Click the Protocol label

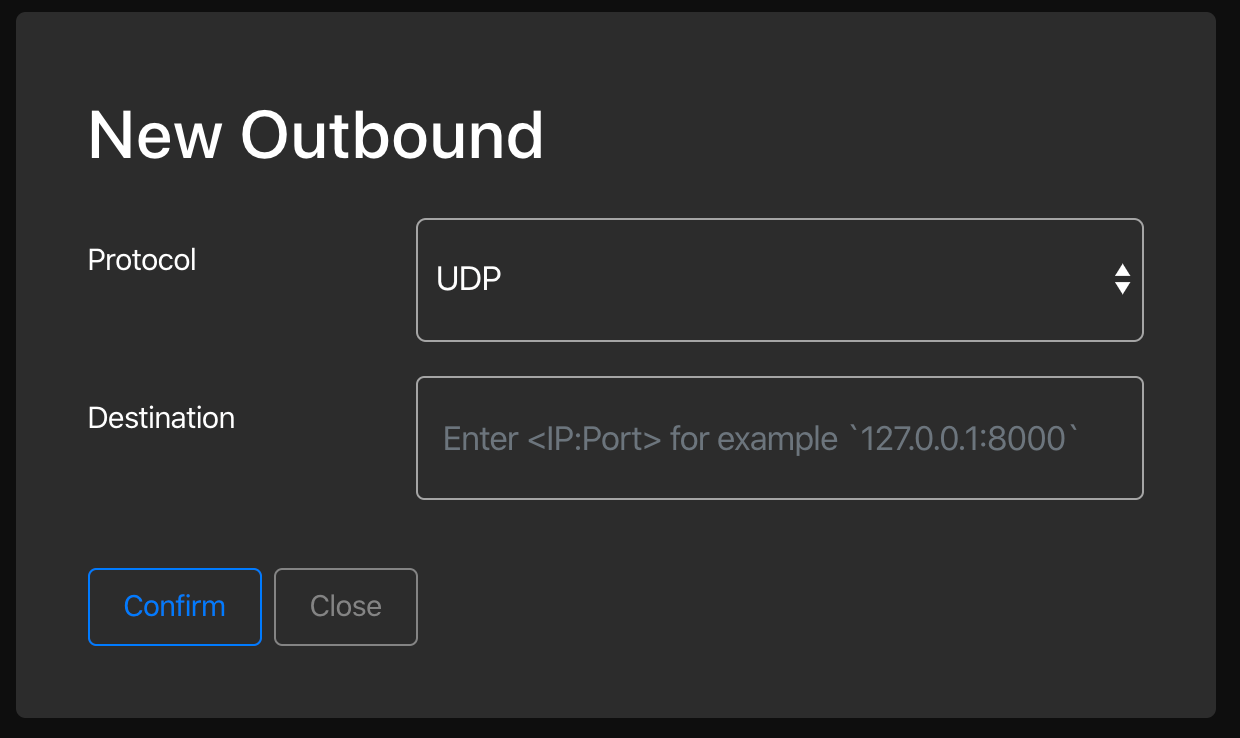coord(142,260)
